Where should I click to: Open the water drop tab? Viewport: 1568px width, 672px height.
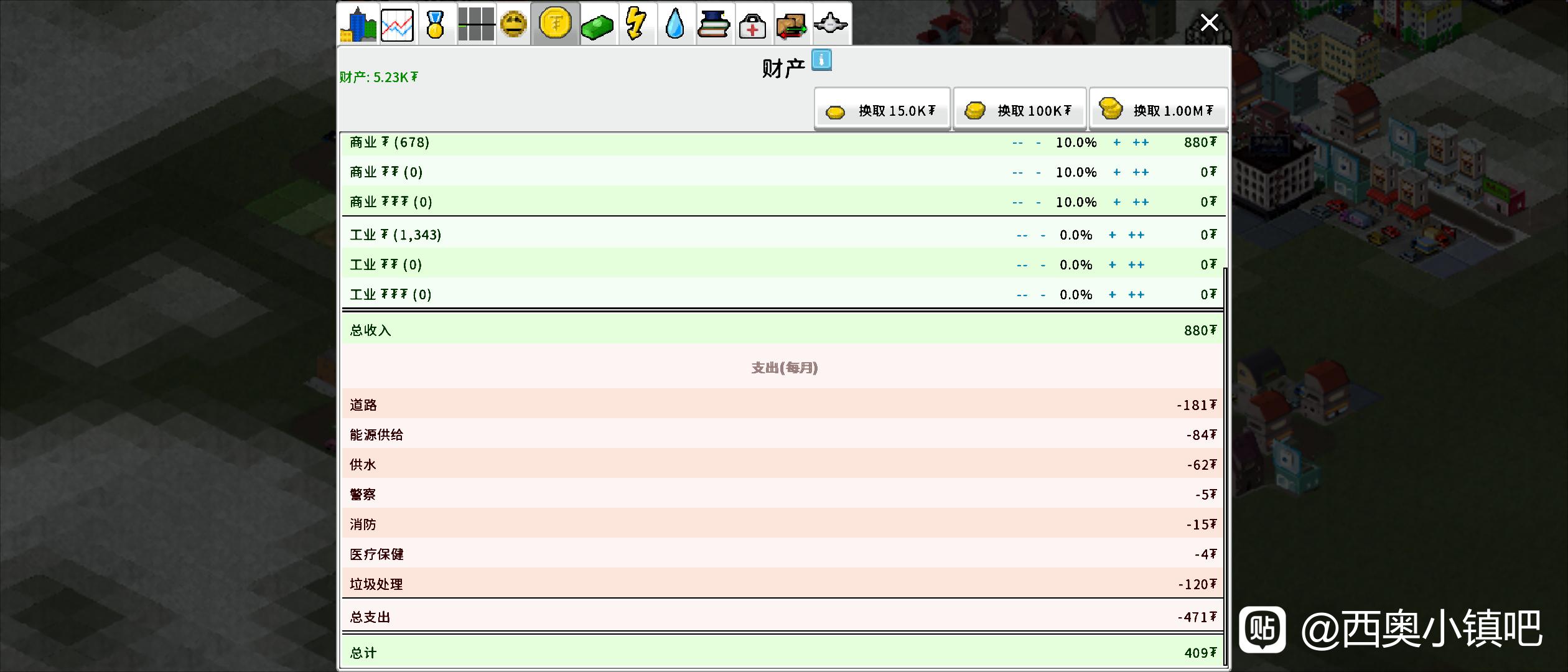(675, 24)
